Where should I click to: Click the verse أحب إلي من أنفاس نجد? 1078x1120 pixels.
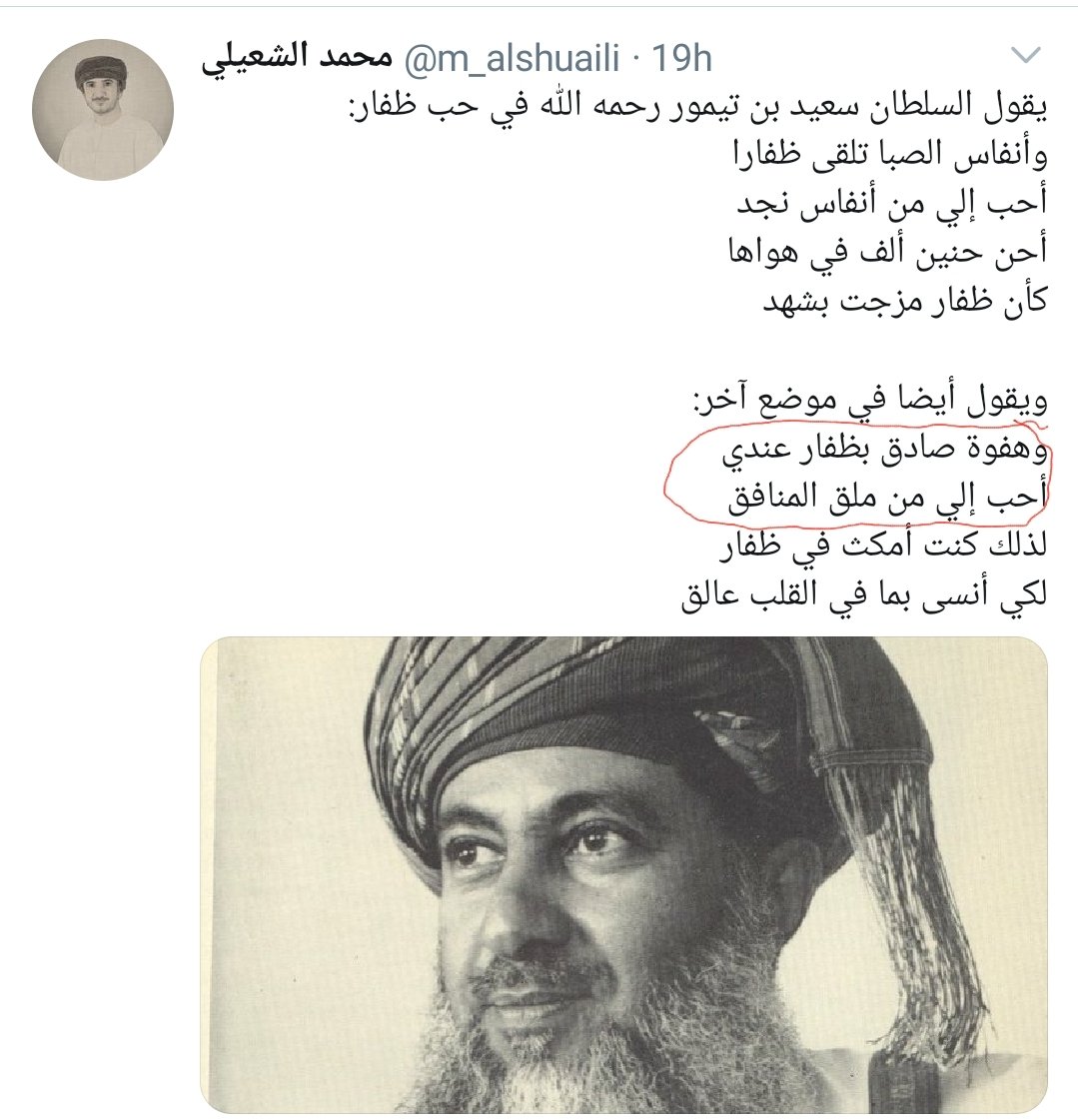pos(892,204)
